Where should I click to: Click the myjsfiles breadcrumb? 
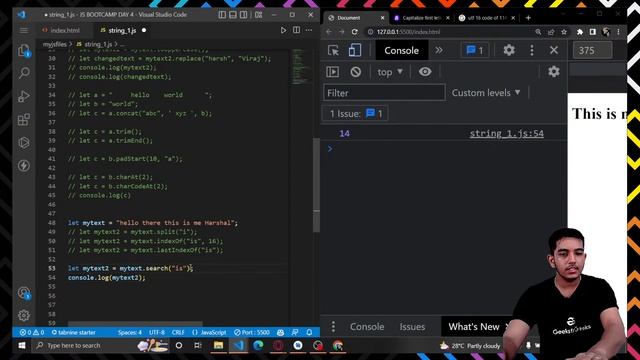(55, 44)
